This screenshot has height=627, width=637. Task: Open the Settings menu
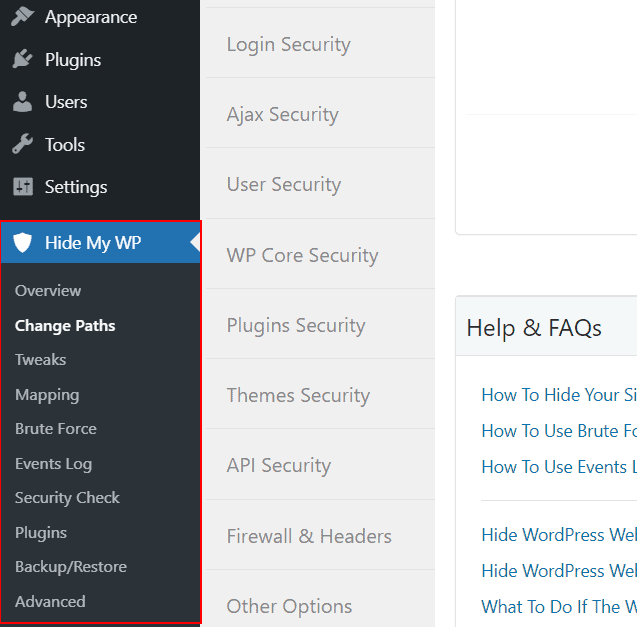[76, 187]
